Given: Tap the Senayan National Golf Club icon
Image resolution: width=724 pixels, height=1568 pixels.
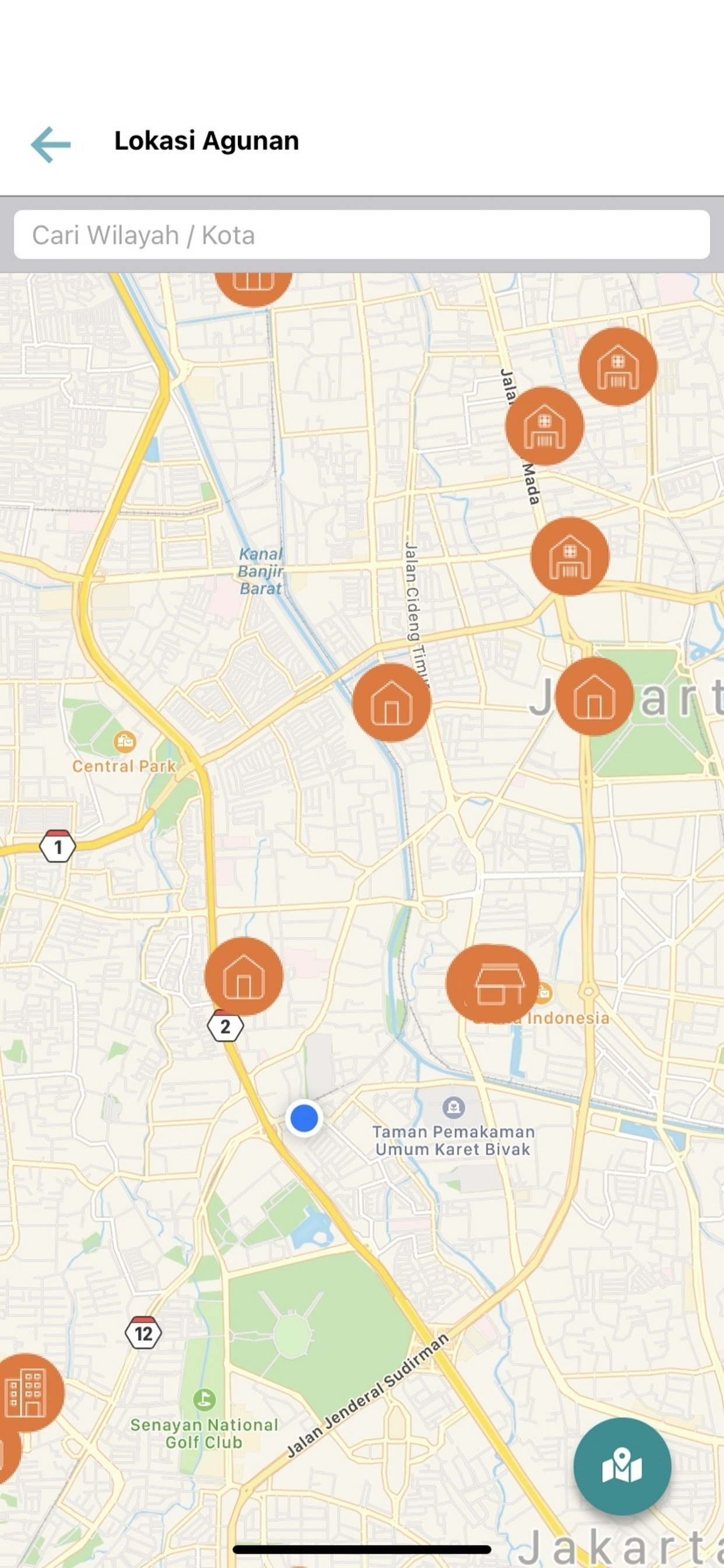Looking at the screenshot, I should tap(205, 1399).
